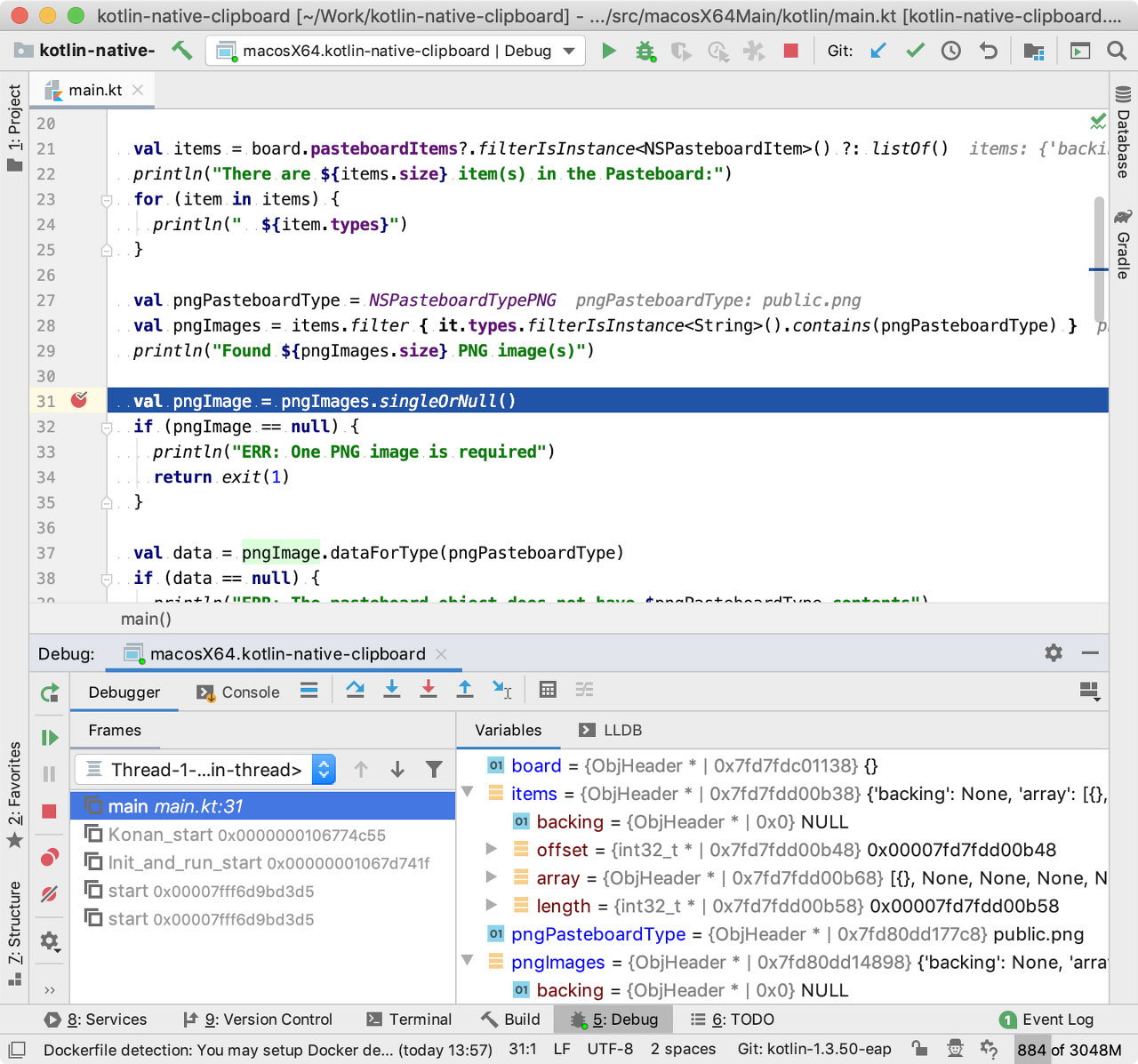Fold the if block at line 32
This screenshot has height=1064, width=1138.
pyautogui.click(x=107, y=428)
